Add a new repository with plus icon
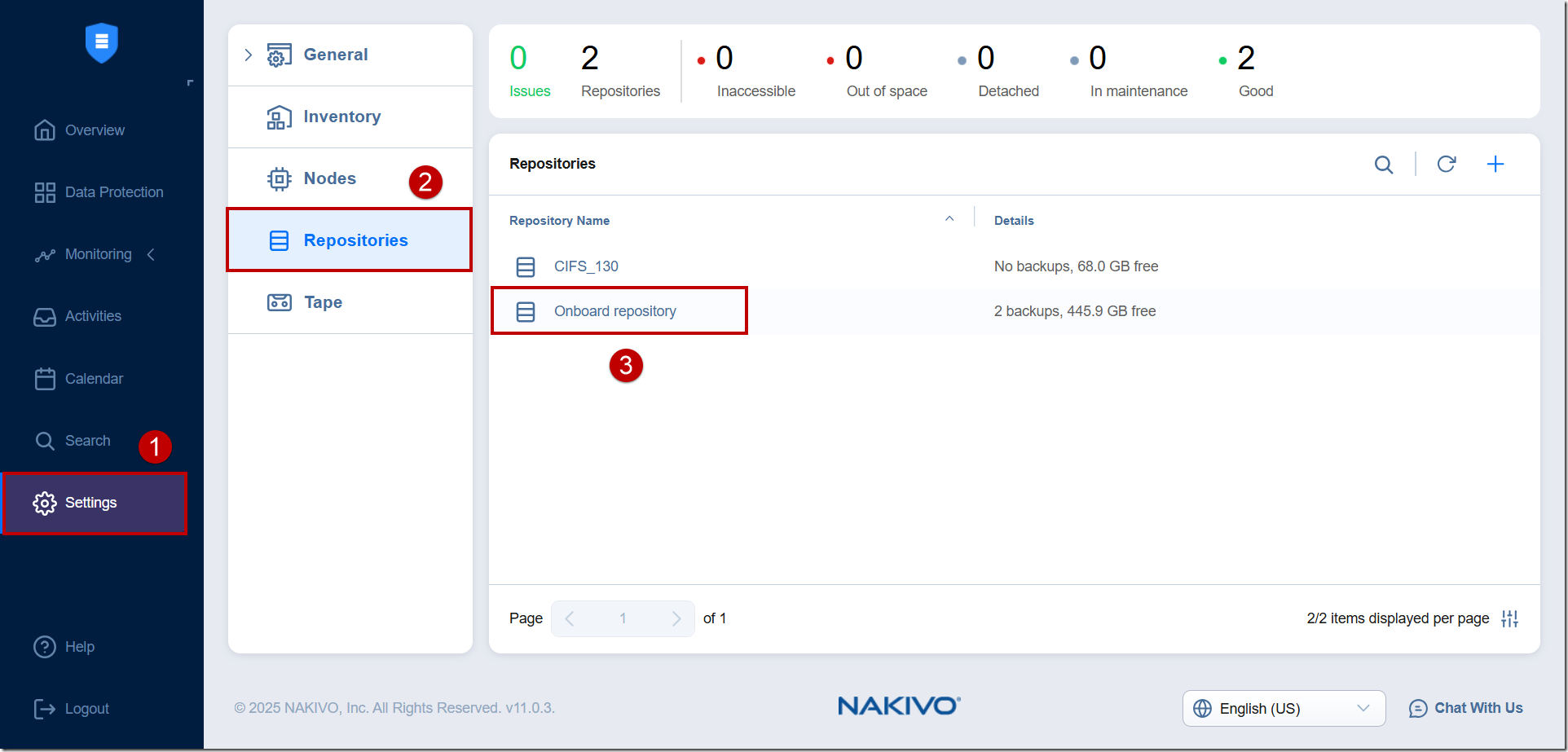Image resolution: width=1568 pixels, height=752 pixels. point(1495,164)
